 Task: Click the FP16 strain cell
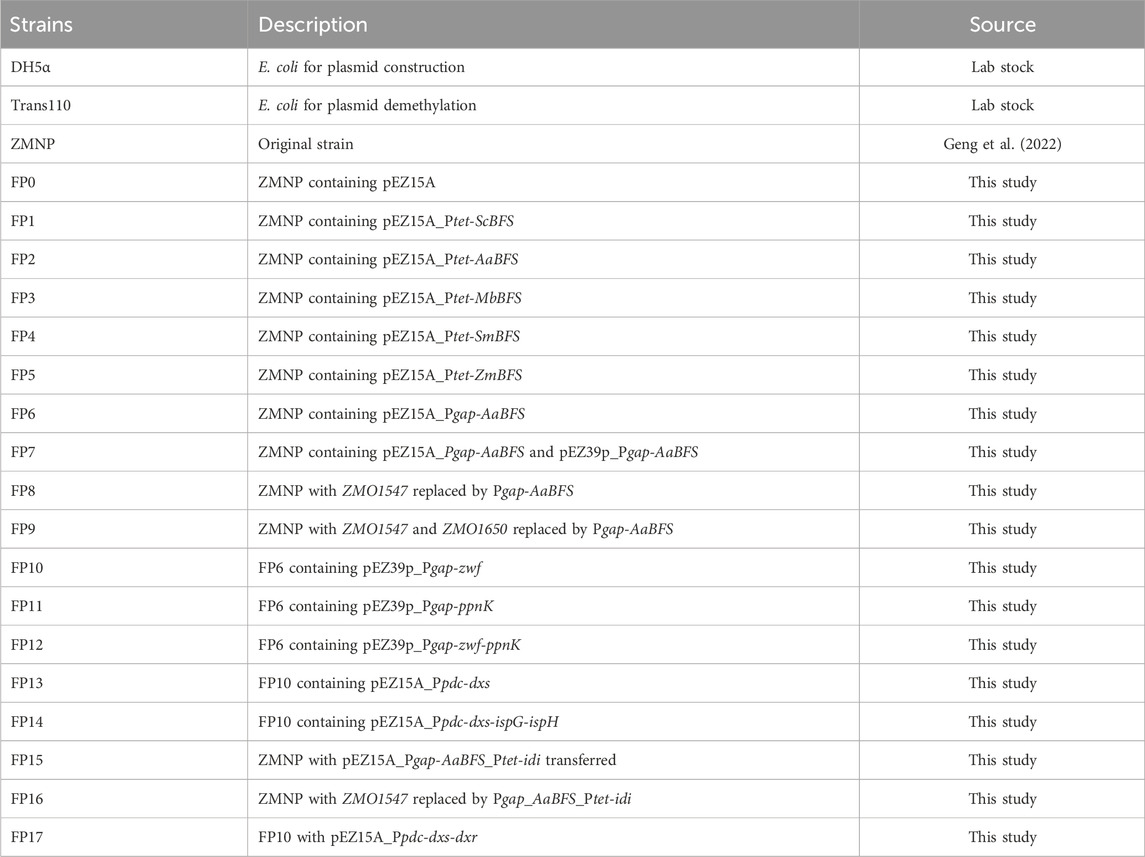point(123,799)
